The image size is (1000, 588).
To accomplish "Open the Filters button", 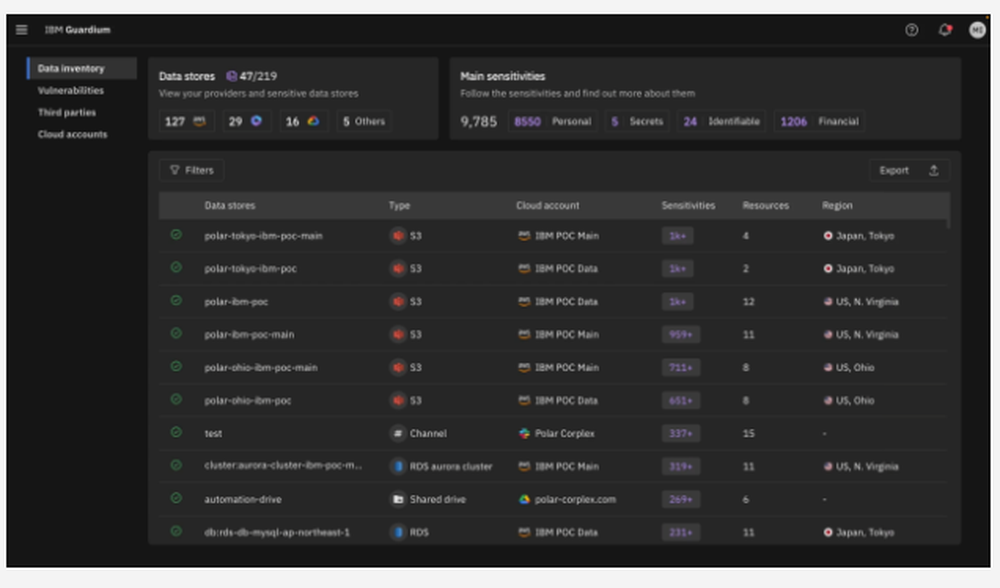I will click(x=191, y=170).
